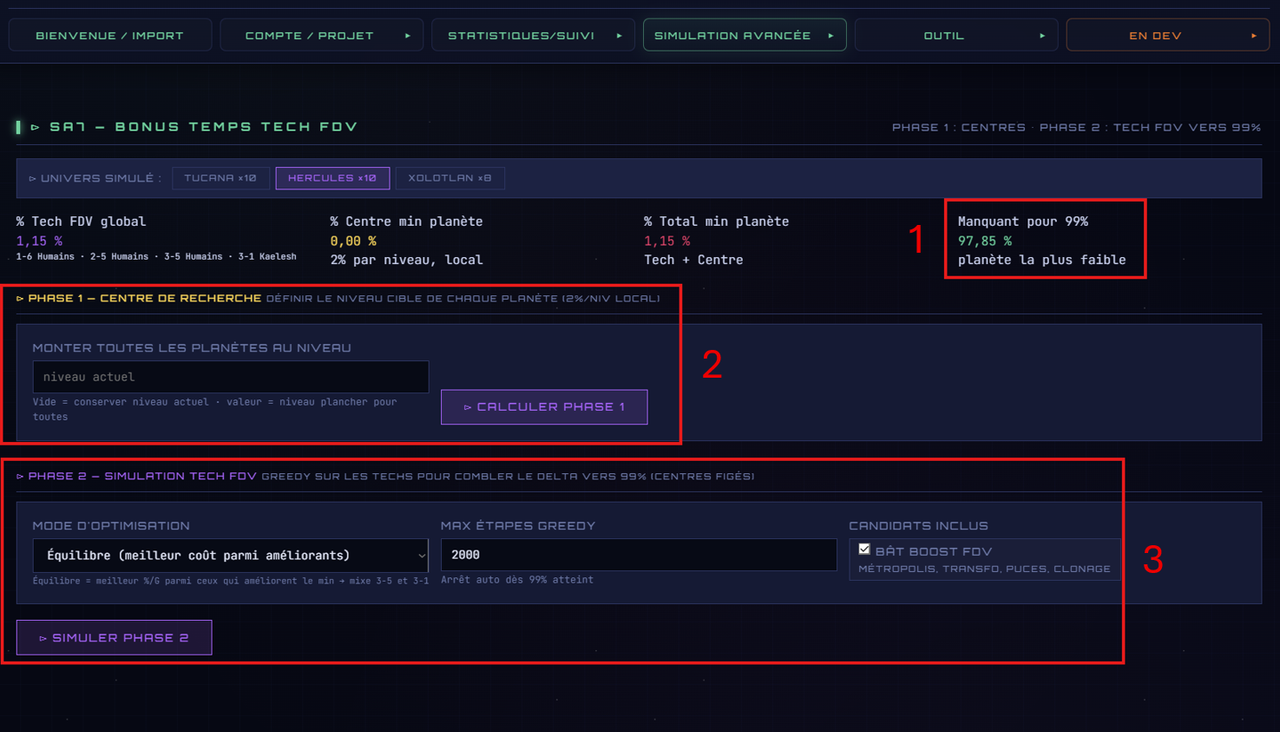Screen dimensions: 1280x732
Task: Open the Outil menu
Action: (956, 35)
